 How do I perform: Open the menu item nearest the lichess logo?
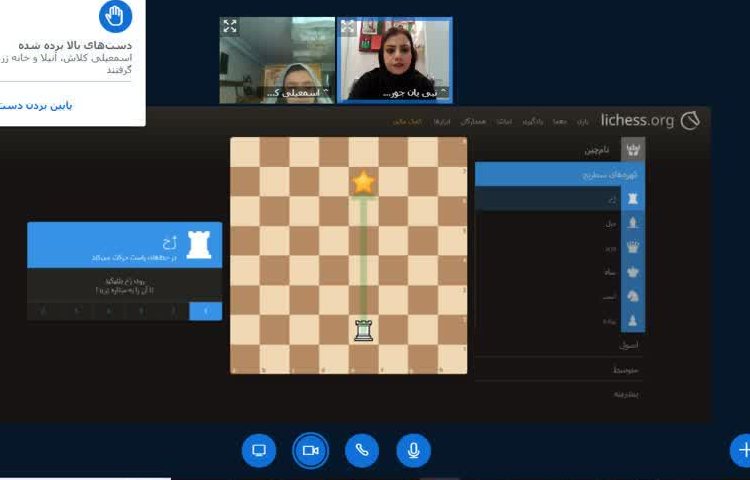(583, 121)
